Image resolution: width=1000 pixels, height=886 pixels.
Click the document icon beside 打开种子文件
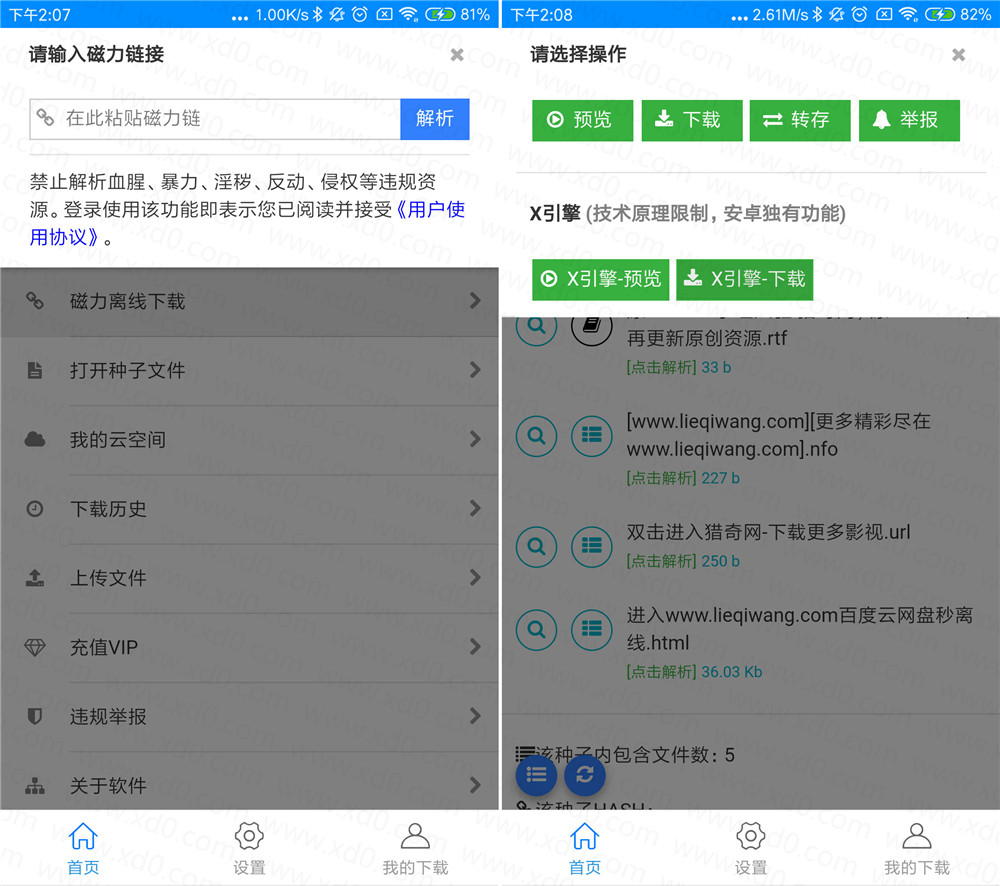point(34,370)
